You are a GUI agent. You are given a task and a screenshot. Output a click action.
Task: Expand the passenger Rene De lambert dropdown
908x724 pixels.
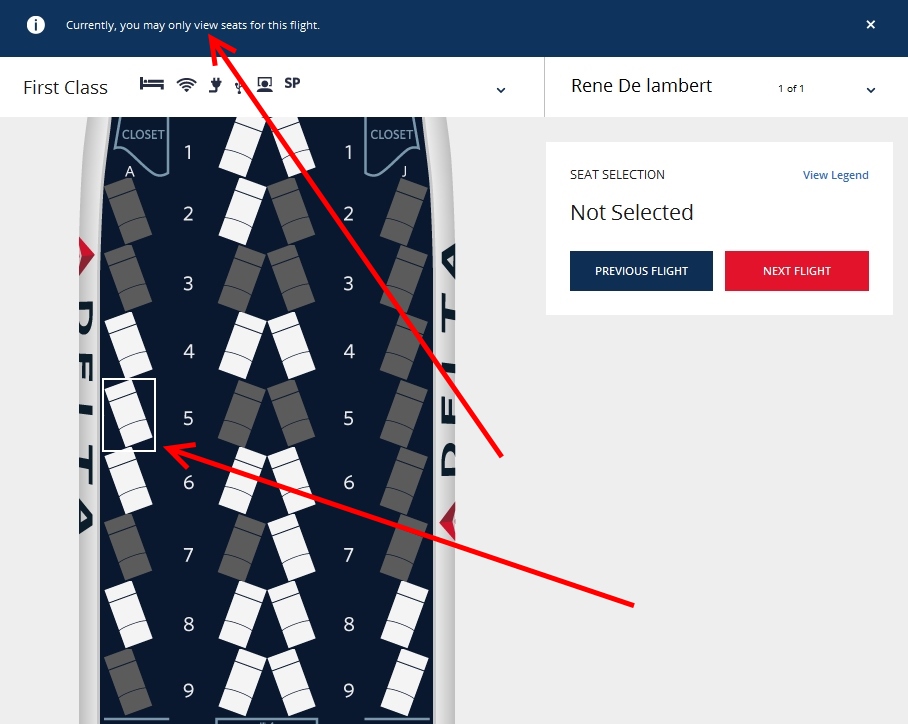click(x=870, y=90)
